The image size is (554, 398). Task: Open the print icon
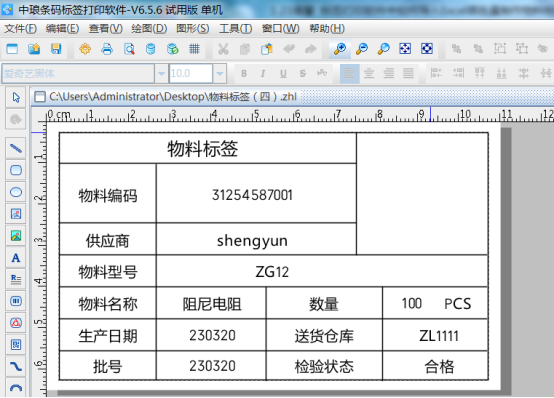click(x=107, y=49)
